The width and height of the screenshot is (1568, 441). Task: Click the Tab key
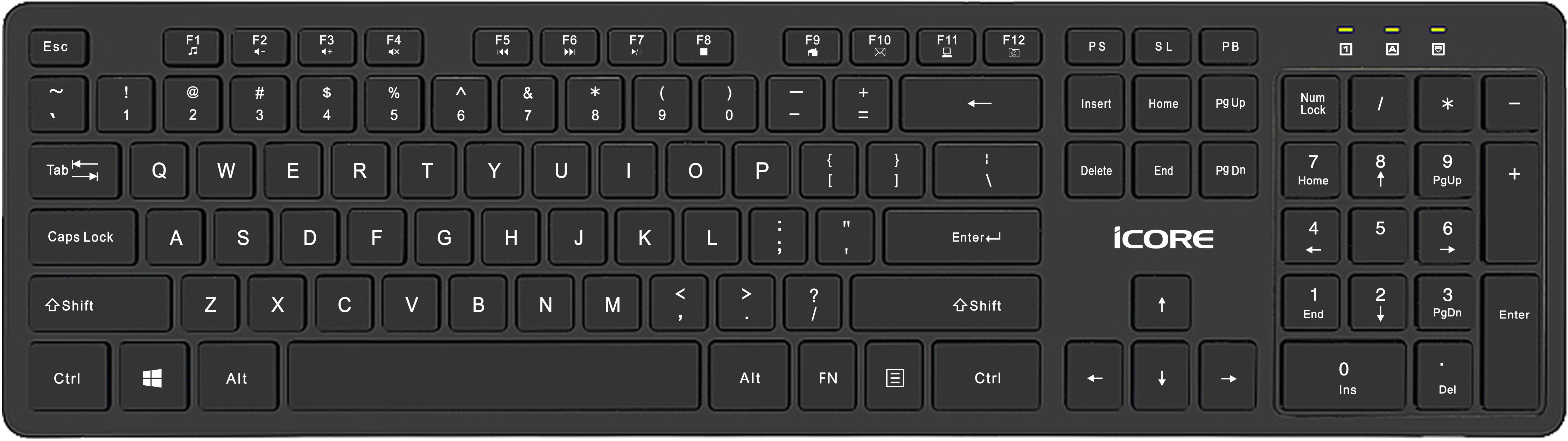click(74, 170)
